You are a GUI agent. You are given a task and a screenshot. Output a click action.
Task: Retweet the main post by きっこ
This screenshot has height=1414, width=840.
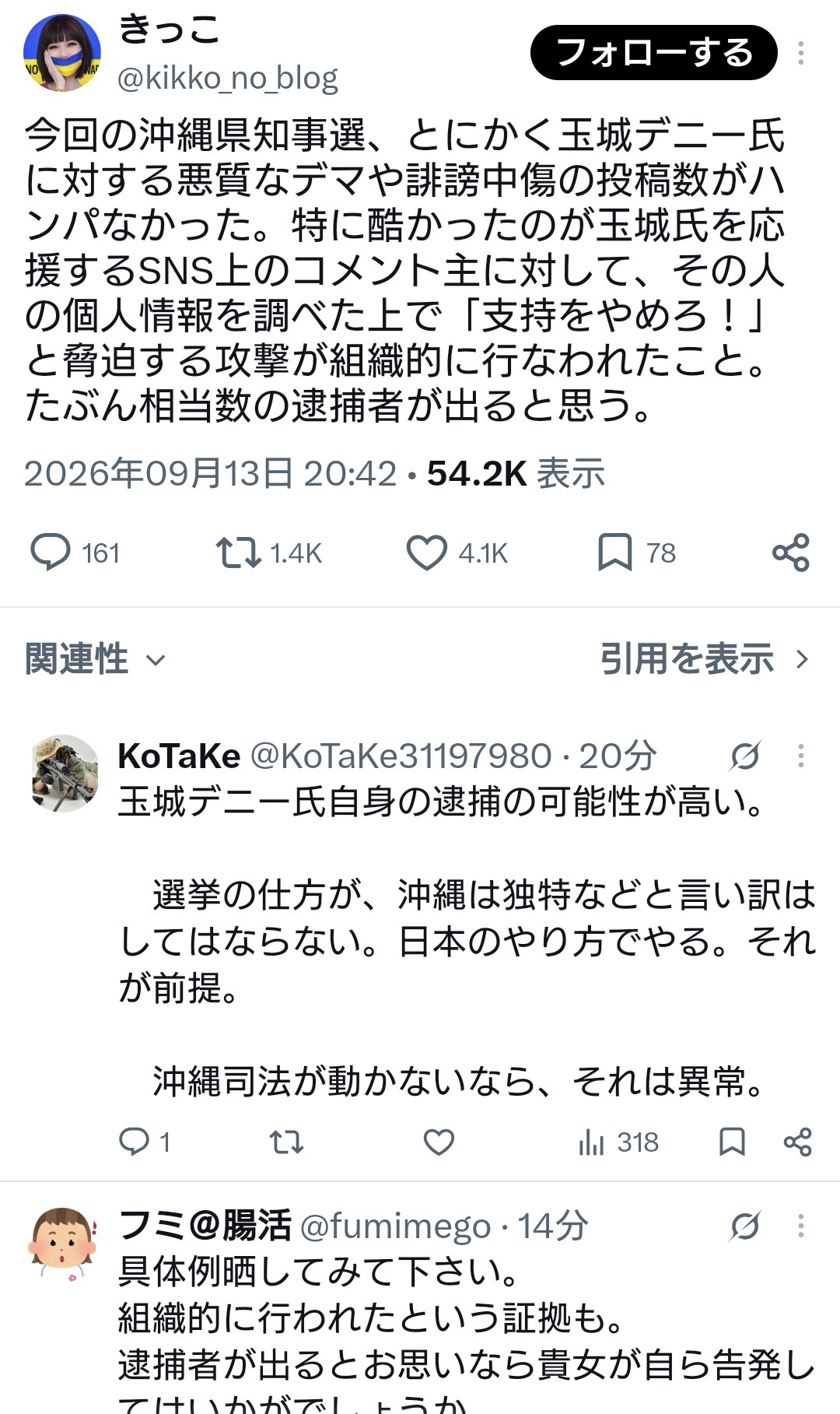pyautogui.click(x=238, y=553)
